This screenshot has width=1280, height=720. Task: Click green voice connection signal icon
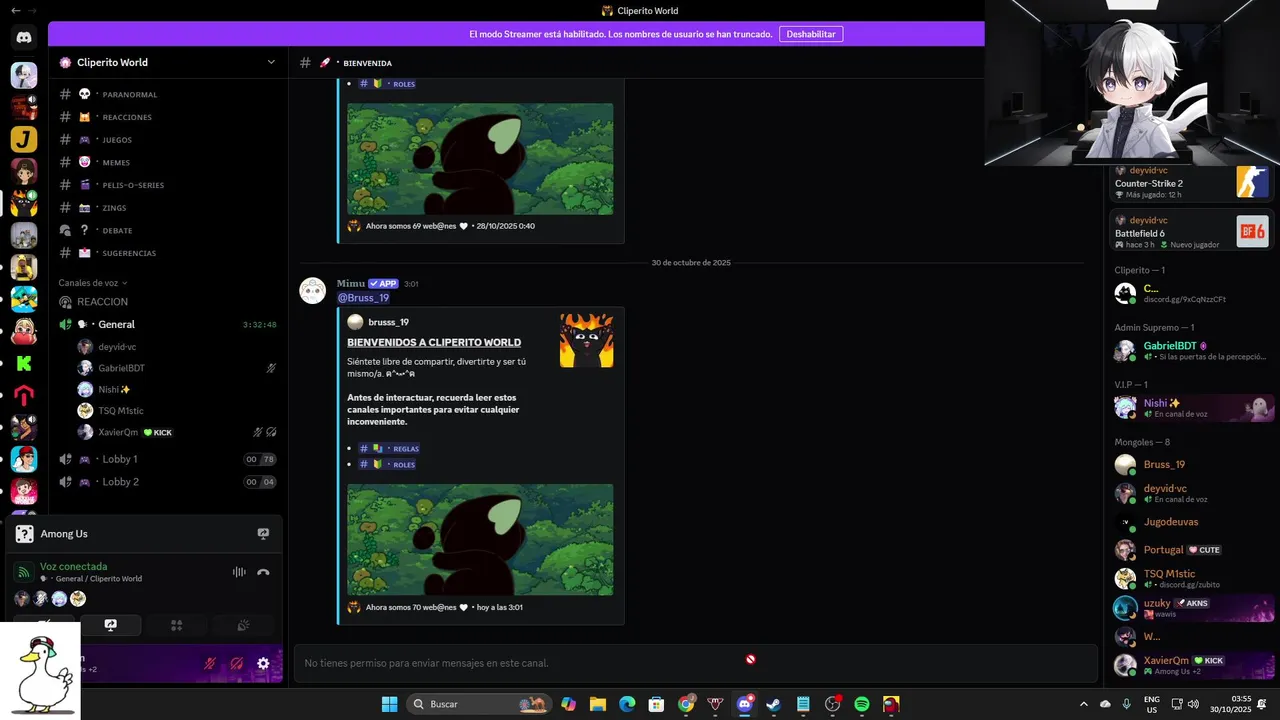click(24, 572)
